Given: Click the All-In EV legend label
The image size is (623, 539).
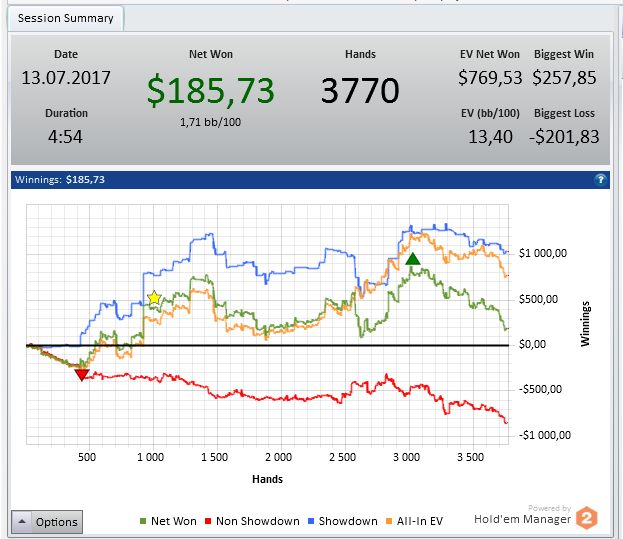Looking at the screenshot, I should 420,521.
